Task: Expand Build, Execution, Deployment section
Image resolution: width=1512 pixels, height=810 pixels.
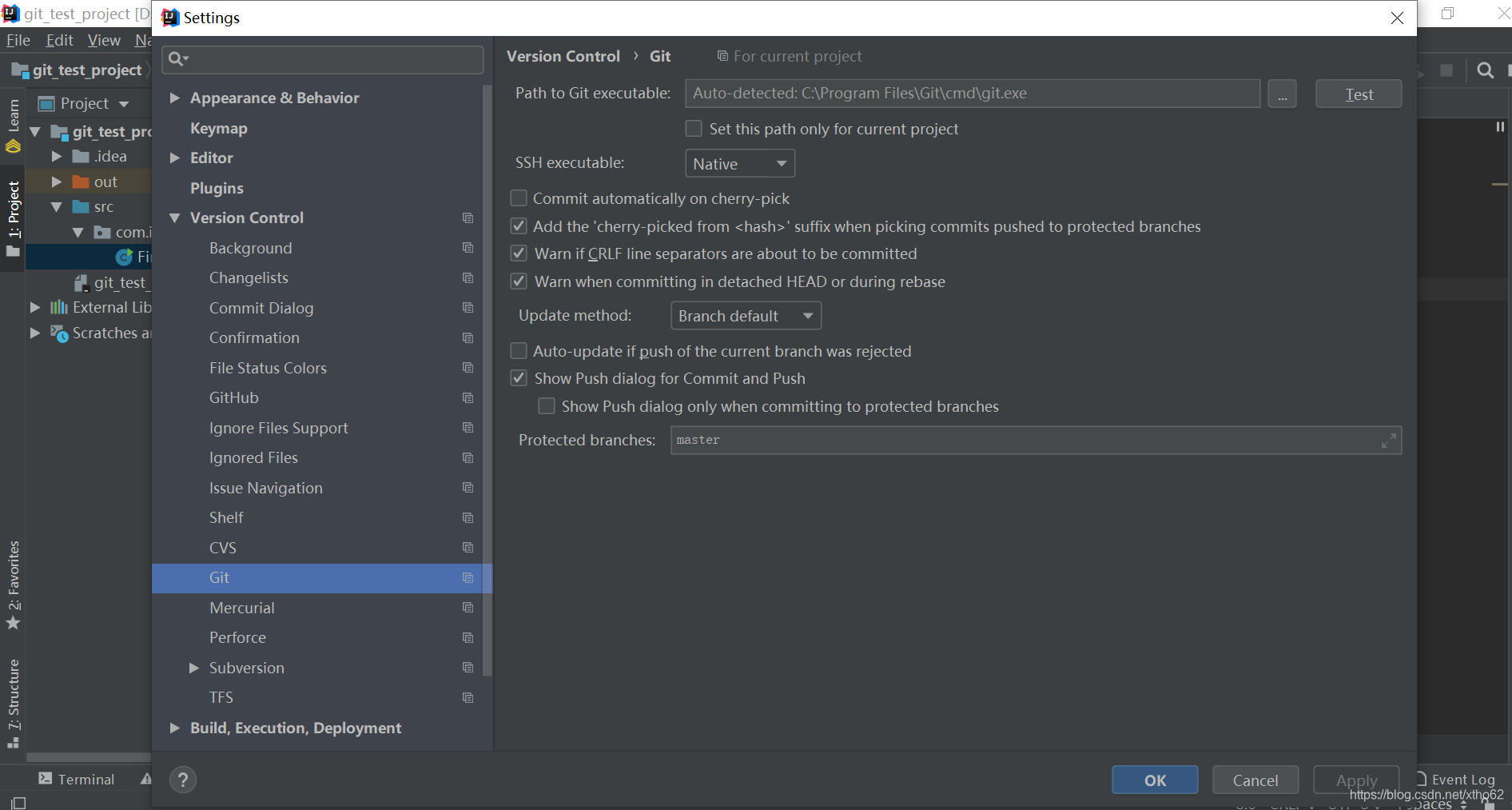Action: pyautogui.click(x=174, y=728)
